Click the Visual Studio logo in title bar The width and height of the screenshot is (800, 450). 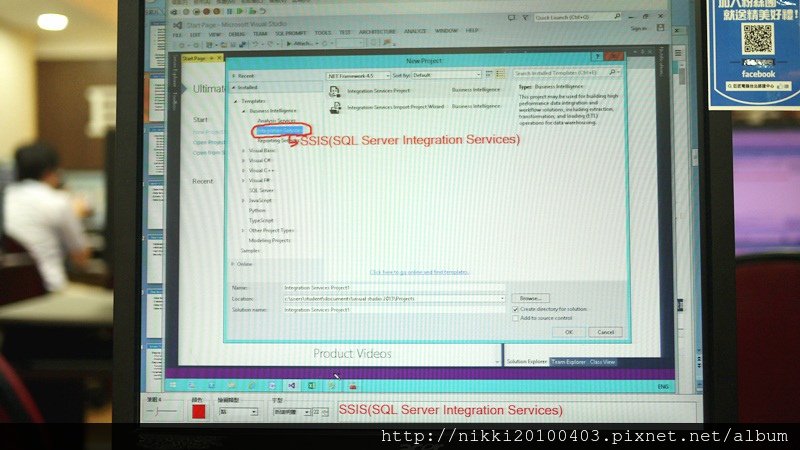178,25
